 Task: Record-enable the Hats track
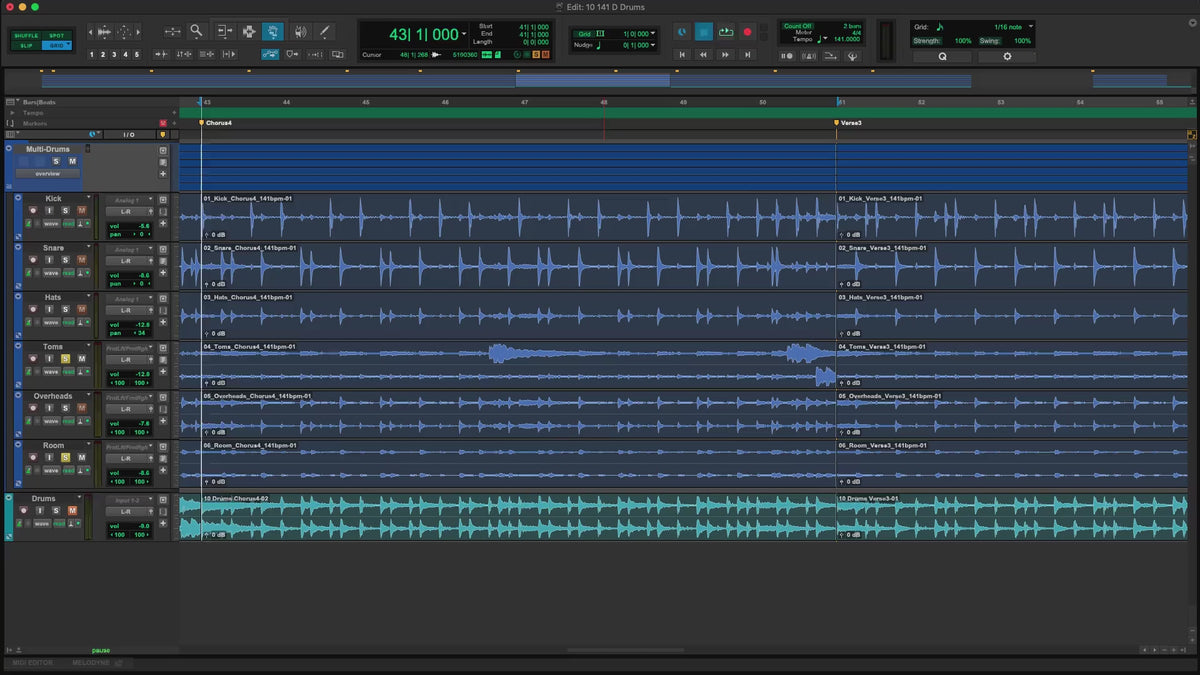32,310
